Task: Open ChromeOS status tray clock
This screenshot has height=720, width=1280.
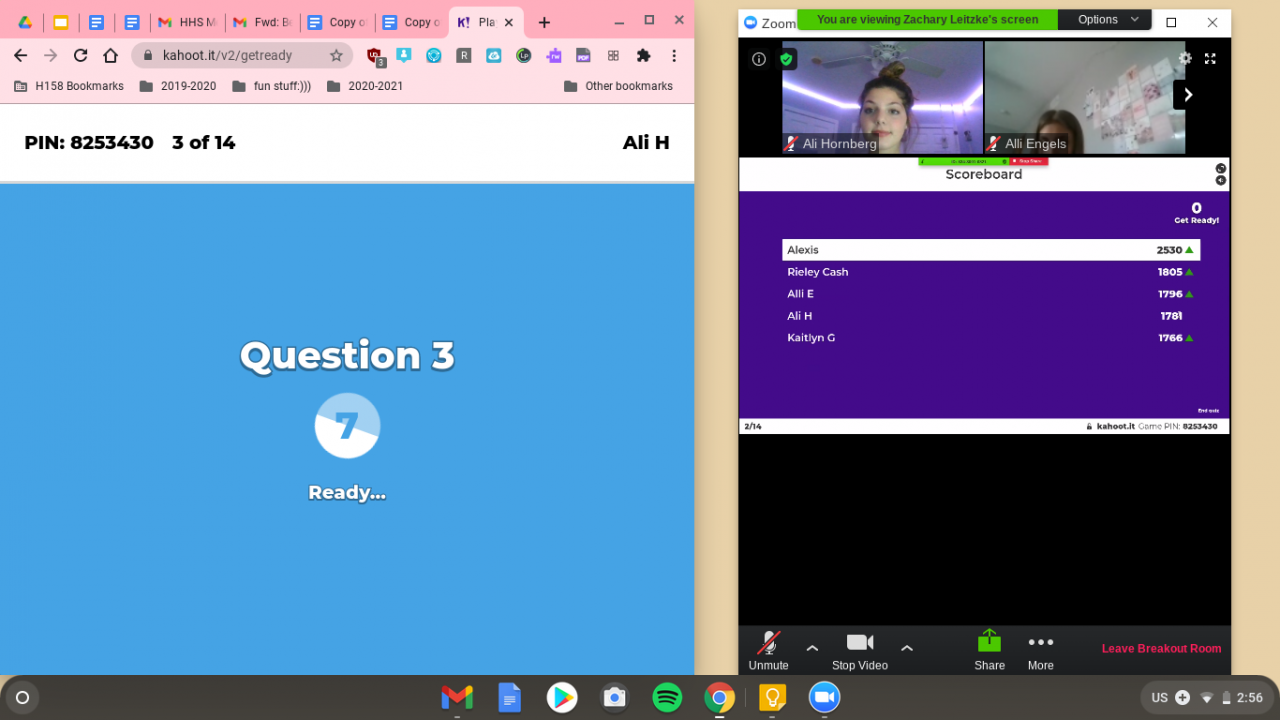Action: (x=1250, y=698)
